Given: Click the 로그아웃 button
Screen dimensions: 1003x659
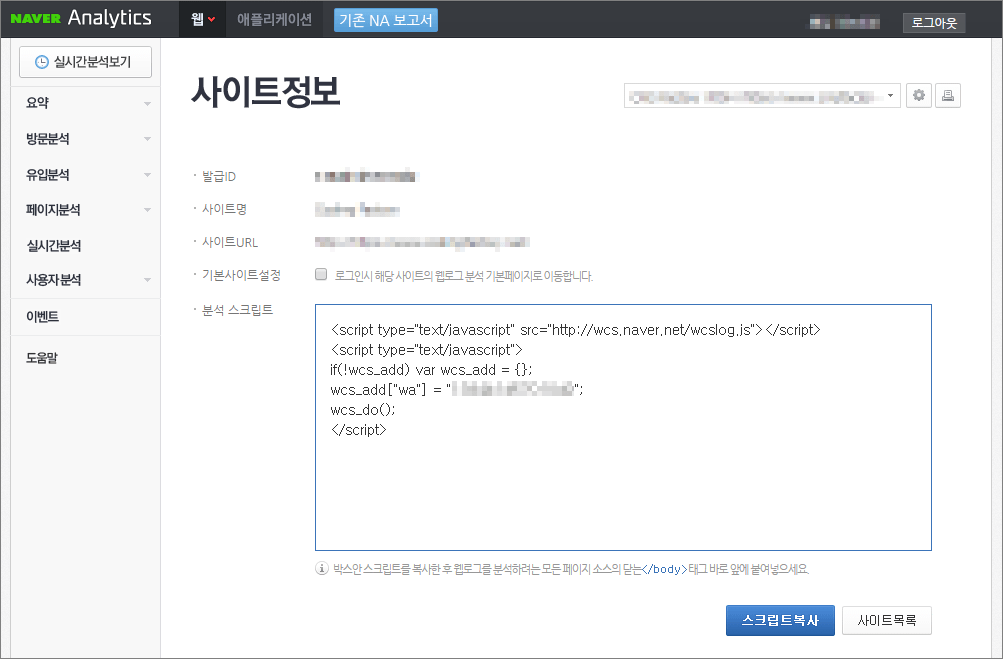Looking at the screenshot, I should (934, 22).
